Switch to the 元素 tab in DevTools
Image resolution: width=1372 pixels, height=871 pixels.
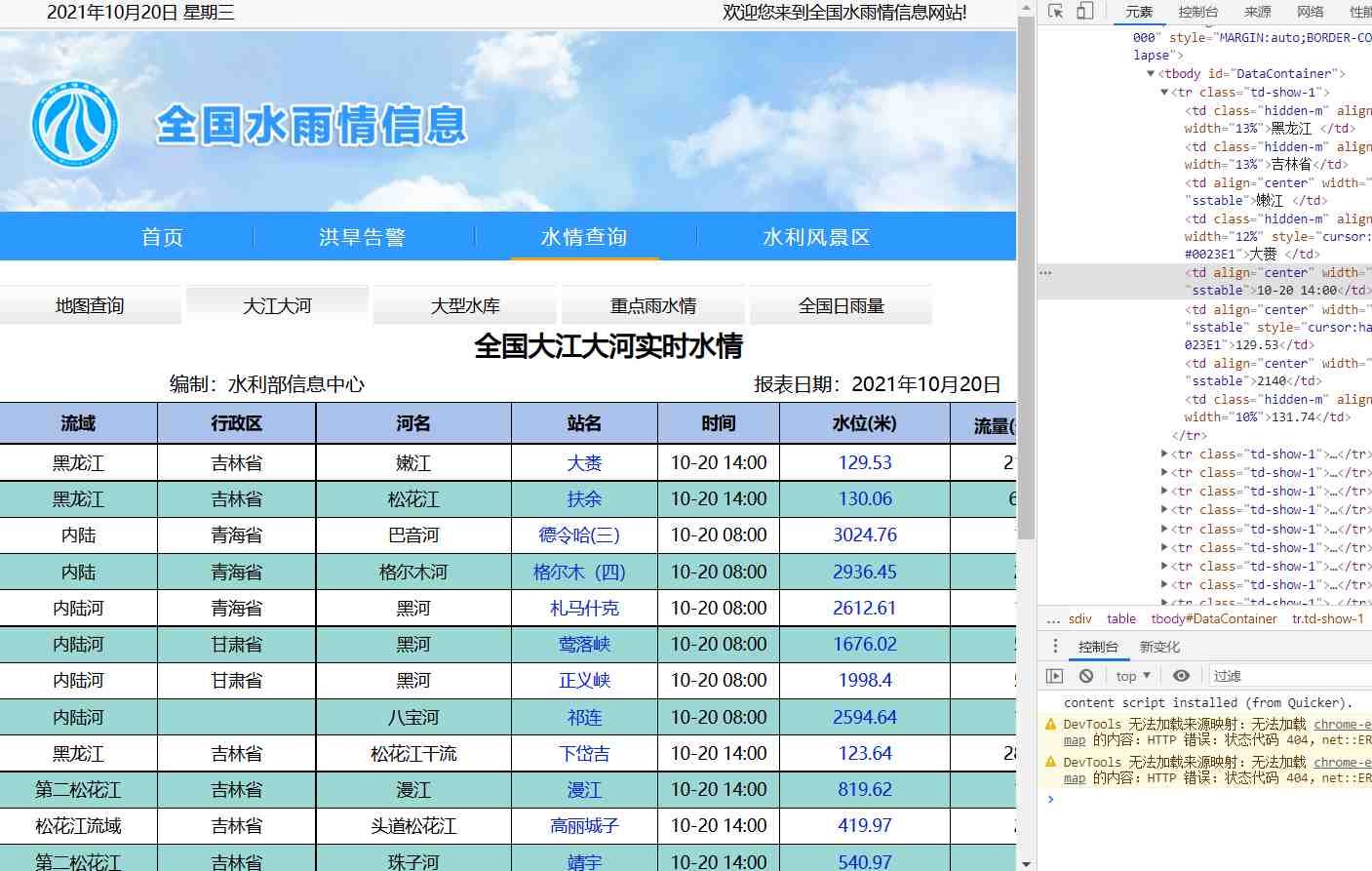(1139, 12)
